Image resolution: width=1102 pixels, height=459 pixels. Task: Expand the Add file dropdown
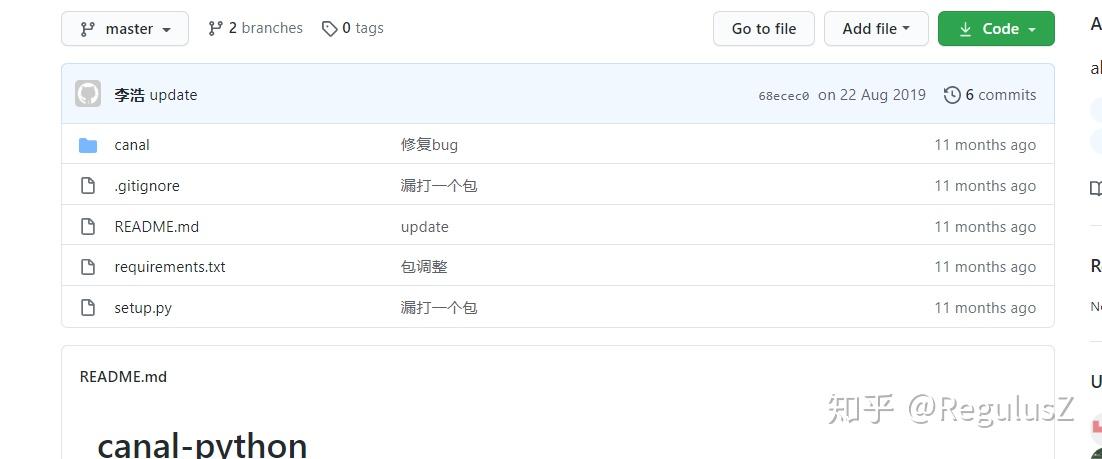coord(876,29)
